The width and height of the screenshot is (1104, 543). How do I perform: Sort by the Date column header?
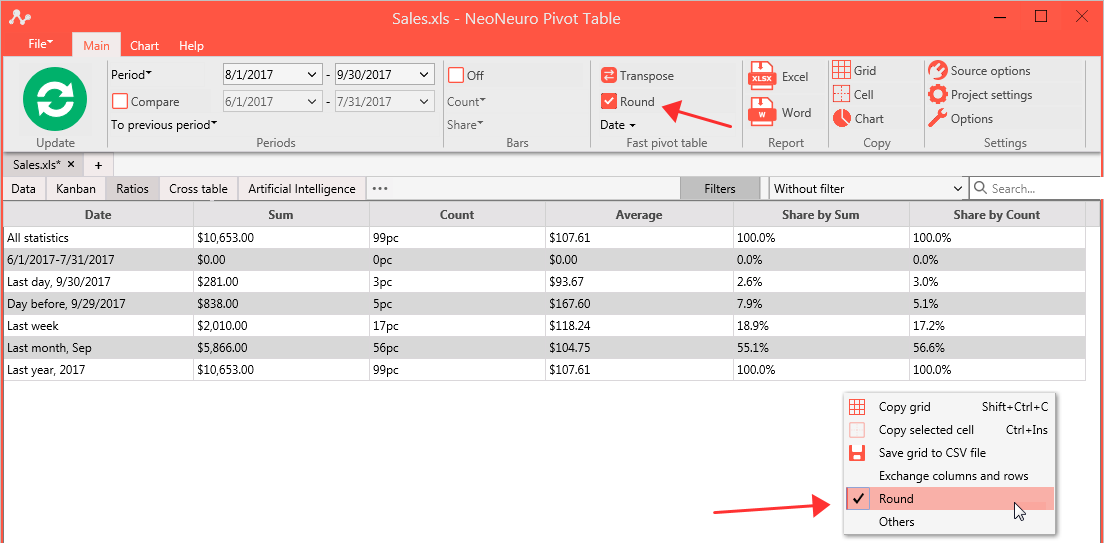click(x=99, y=215)
